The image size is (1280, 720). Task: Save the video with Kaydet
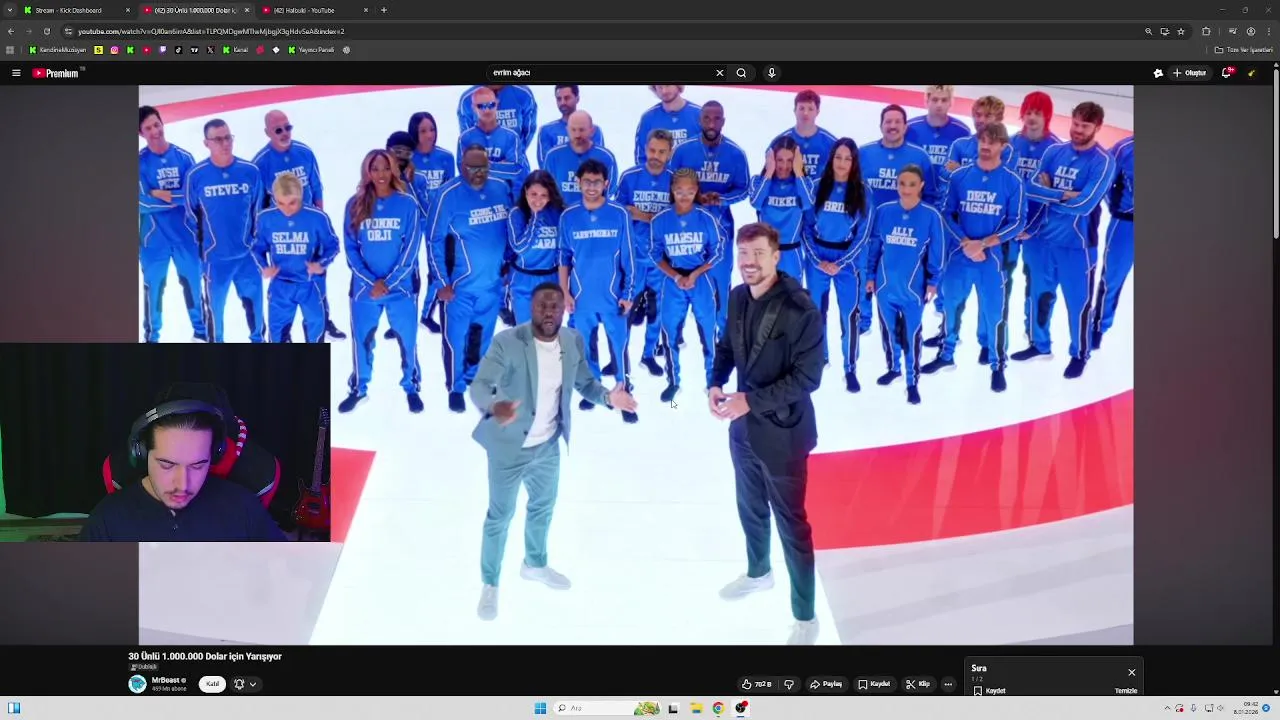pos(874,684)
